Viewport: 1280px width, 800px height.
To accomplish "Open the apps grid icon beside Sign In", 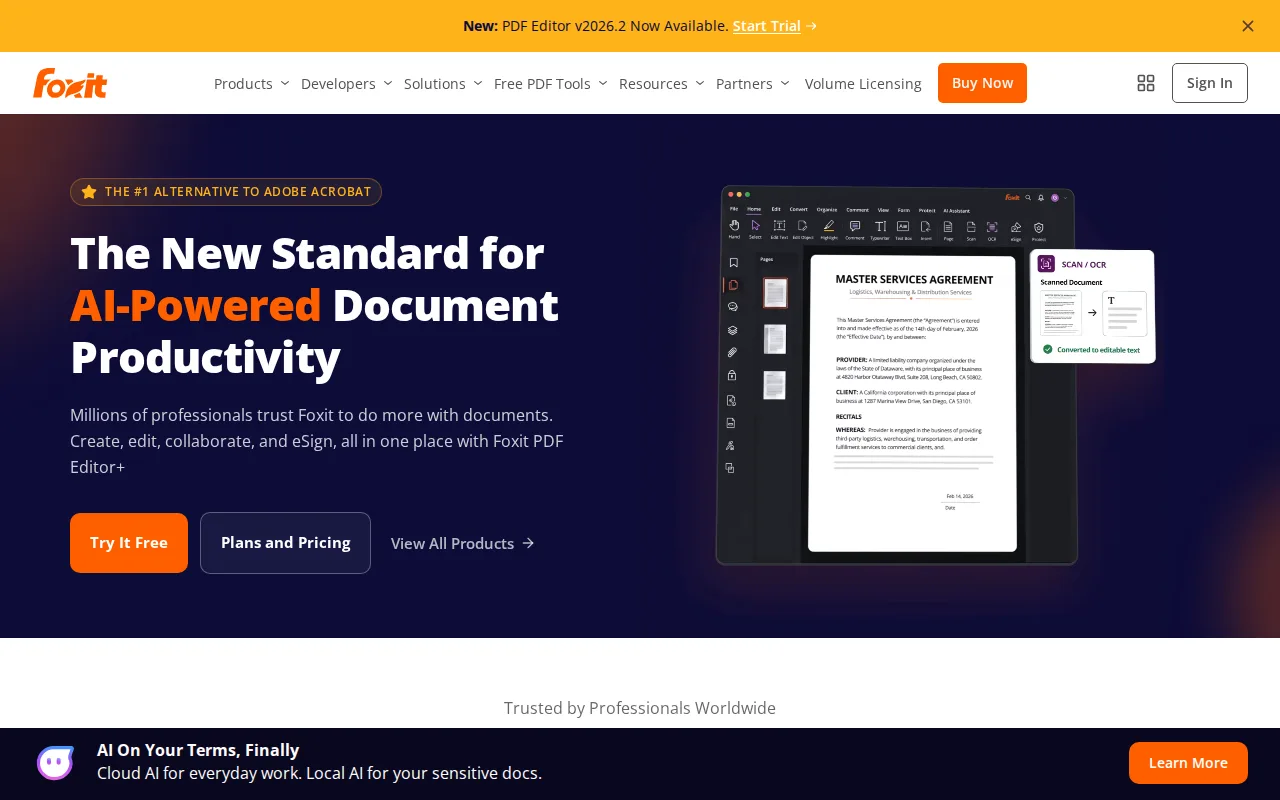I will [x=1146, y=83].
